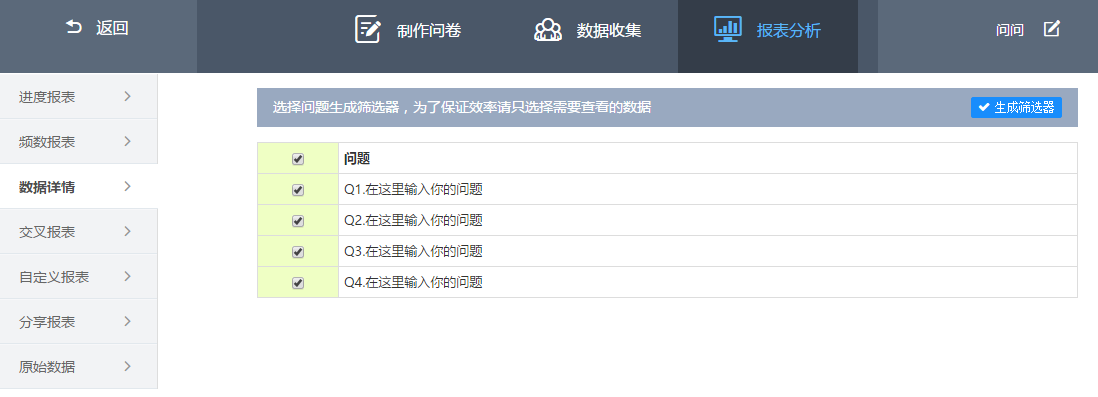Viewport: 1098px width, 397px height.
Task: Uncheck the Q1 question checkbox
Action: (298, 190)
